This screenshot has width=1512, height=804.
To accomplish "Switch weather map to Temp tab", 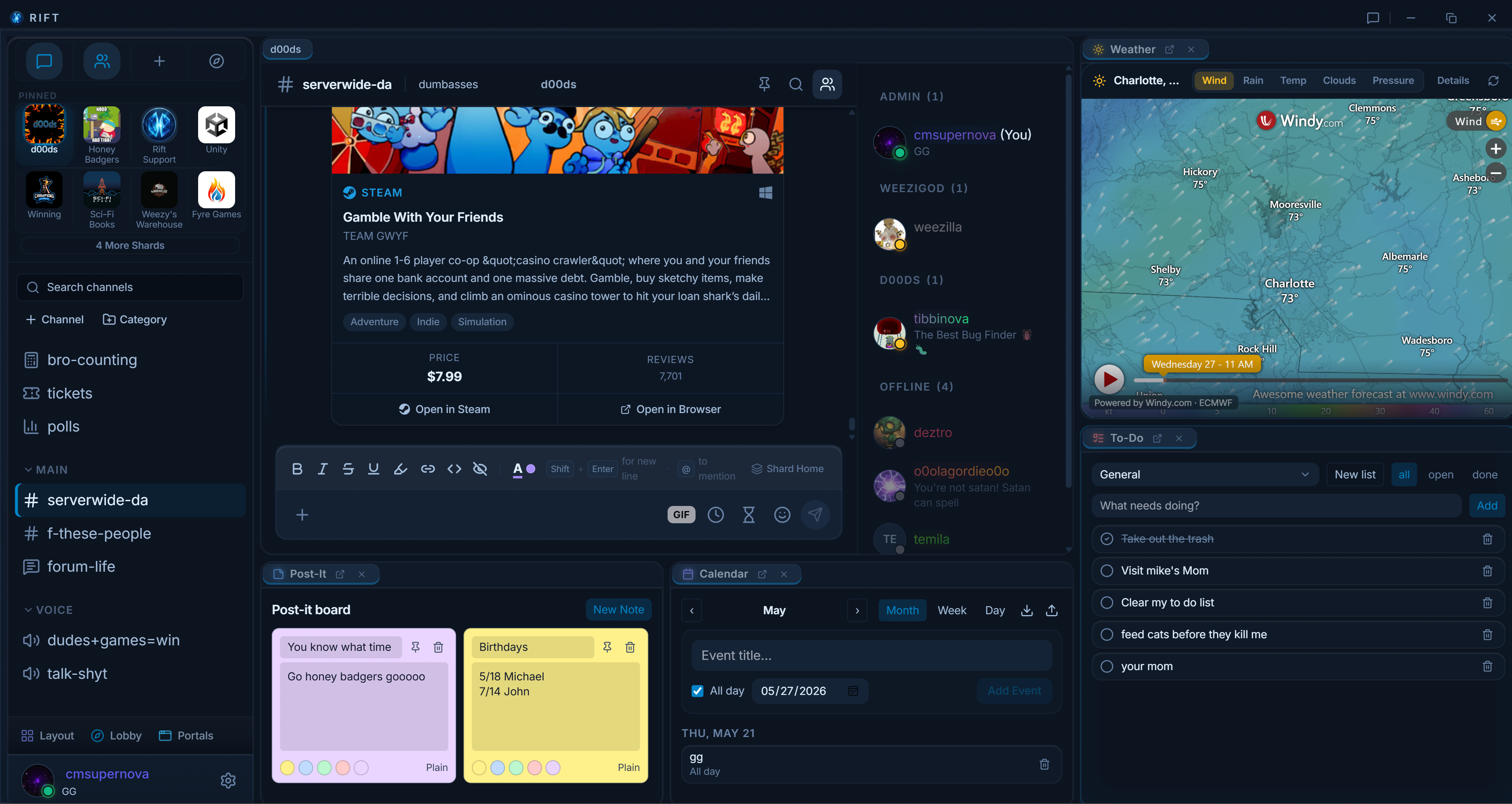I will pyautogui.click(x=1293, y=80).
